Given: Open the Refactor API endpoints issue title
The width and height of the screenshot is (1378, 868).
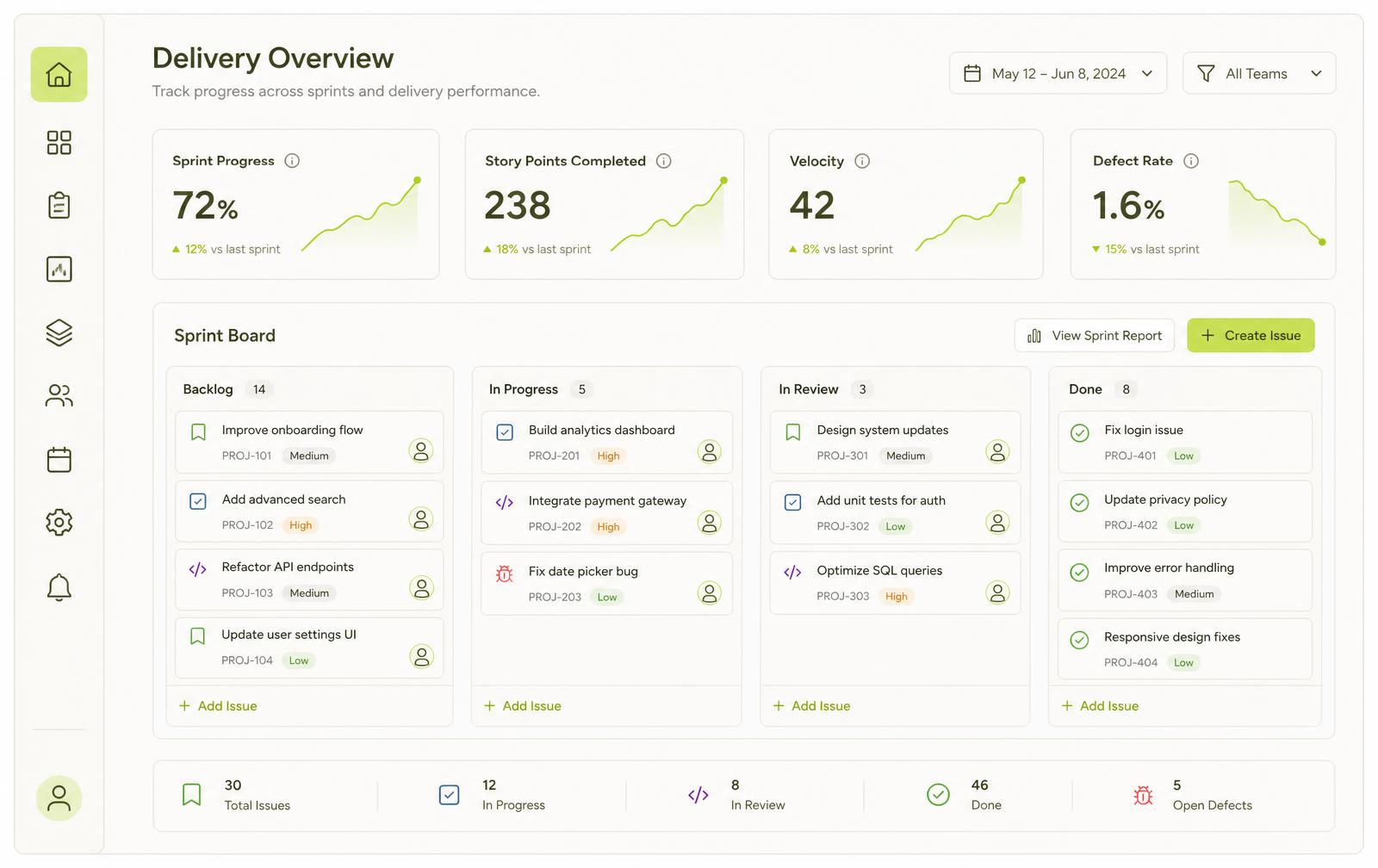Looking at the screenshot, I should 288,567.
